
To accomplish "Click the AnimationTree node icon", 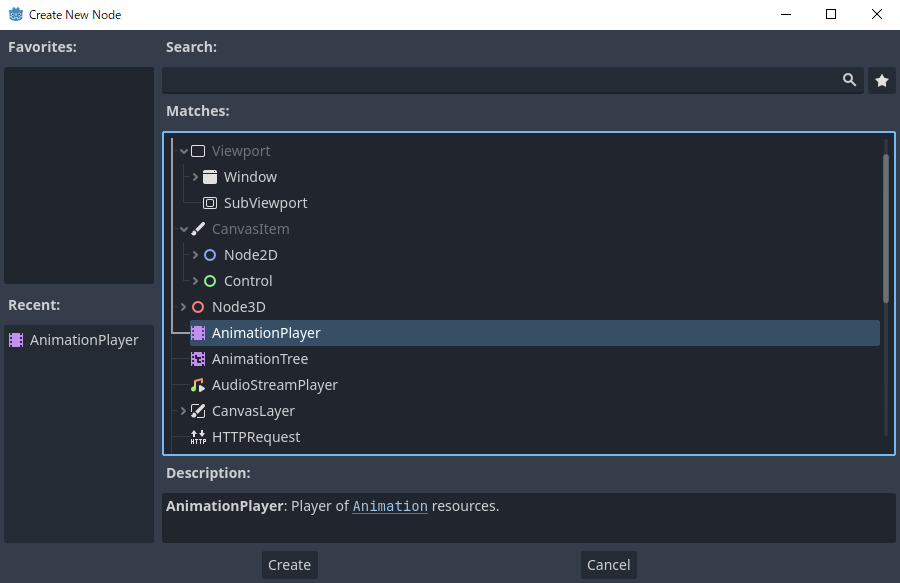I will click(x=197, y=358).
